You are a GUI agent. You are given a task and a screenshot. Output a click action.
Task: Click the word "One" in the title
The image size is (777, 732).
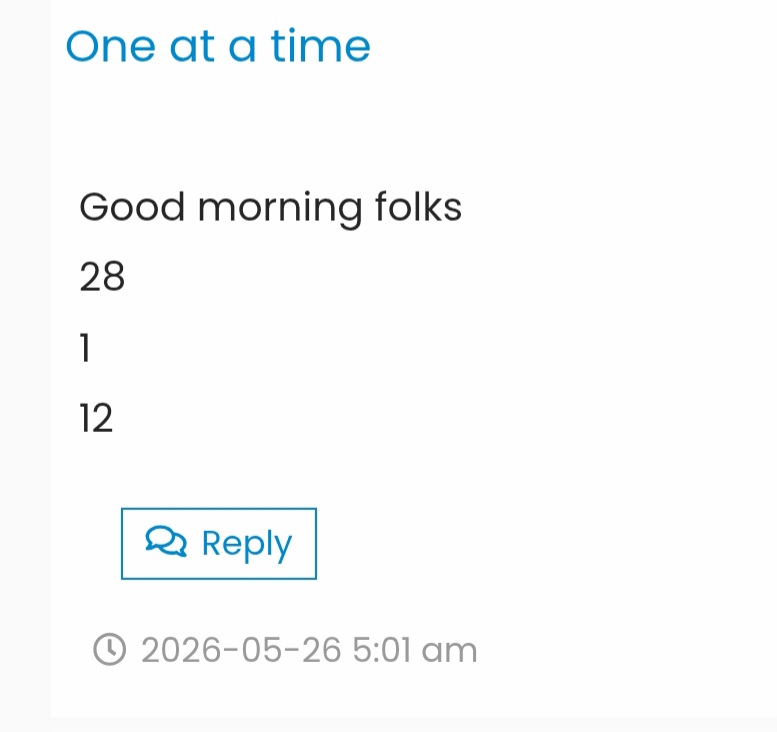point(111,47)
